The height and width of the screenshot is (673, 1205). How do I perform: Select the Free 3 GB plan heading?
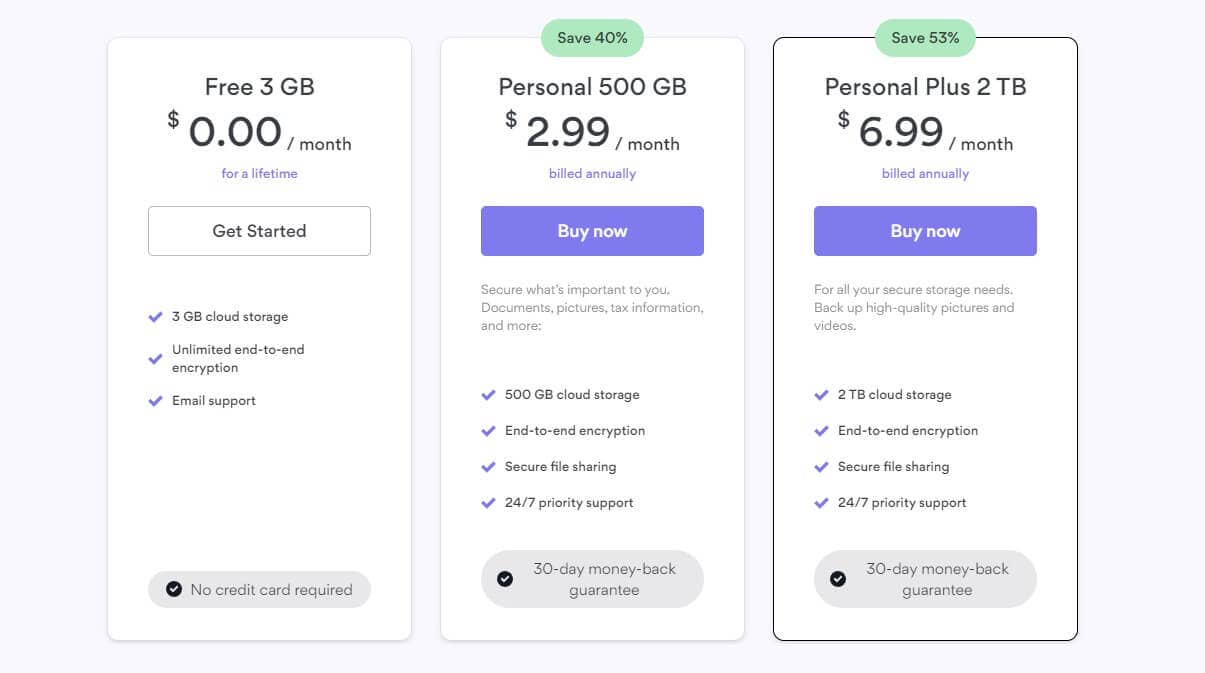[x=259, y=87]
